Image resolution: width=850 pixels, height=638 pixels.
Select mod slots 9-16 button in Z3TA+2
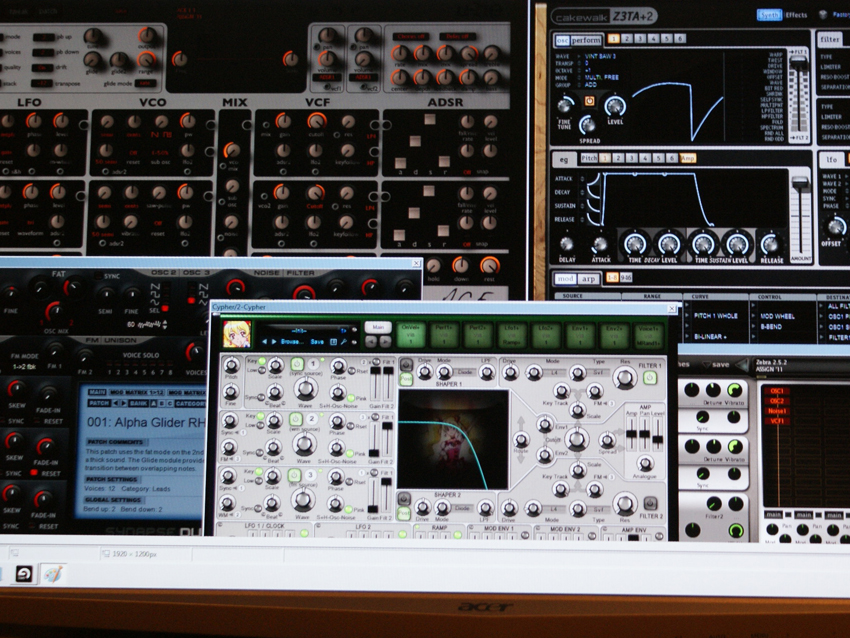click(x=626, y=278)
